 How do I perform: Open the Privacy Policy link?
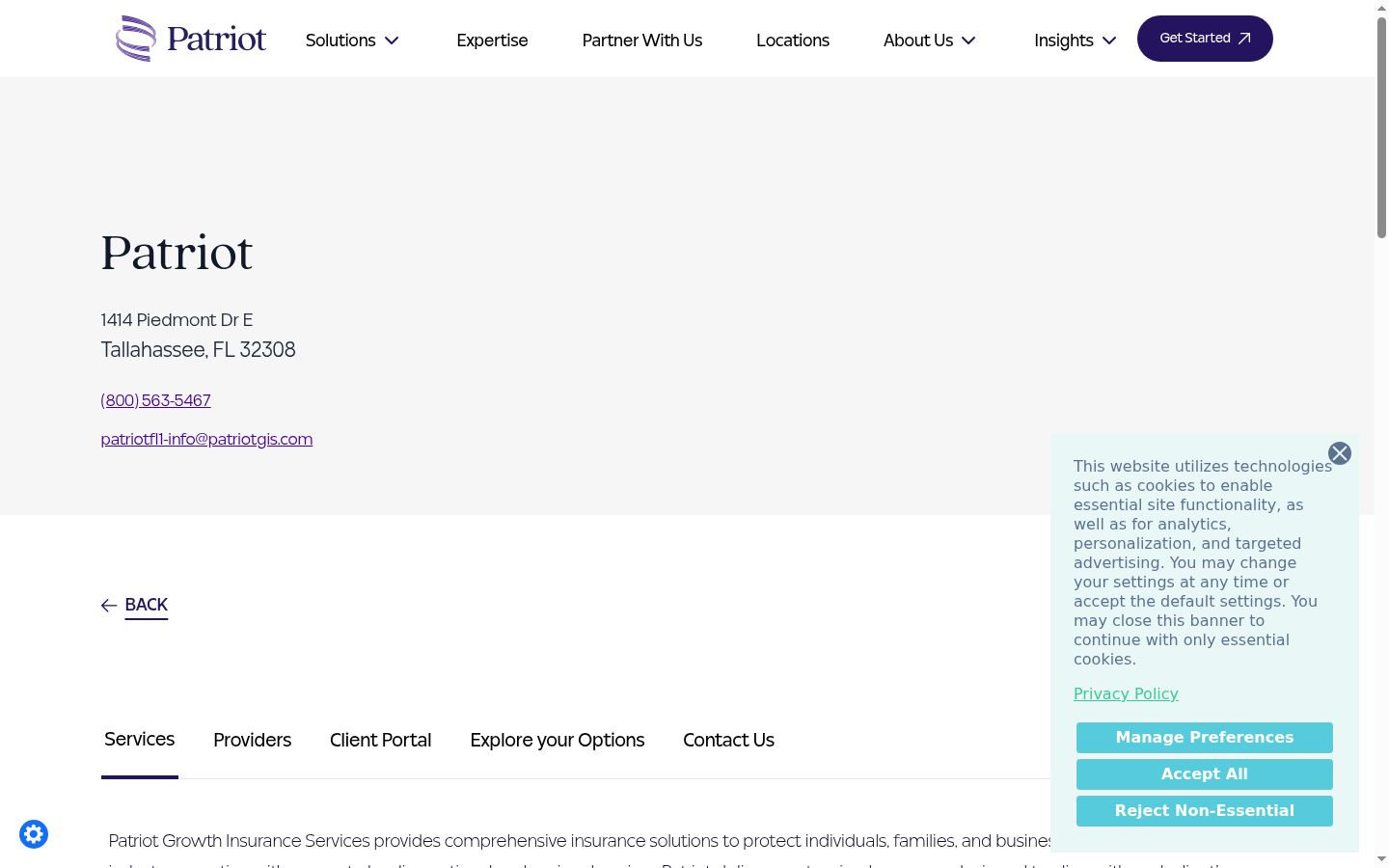tap(1126, 693)
